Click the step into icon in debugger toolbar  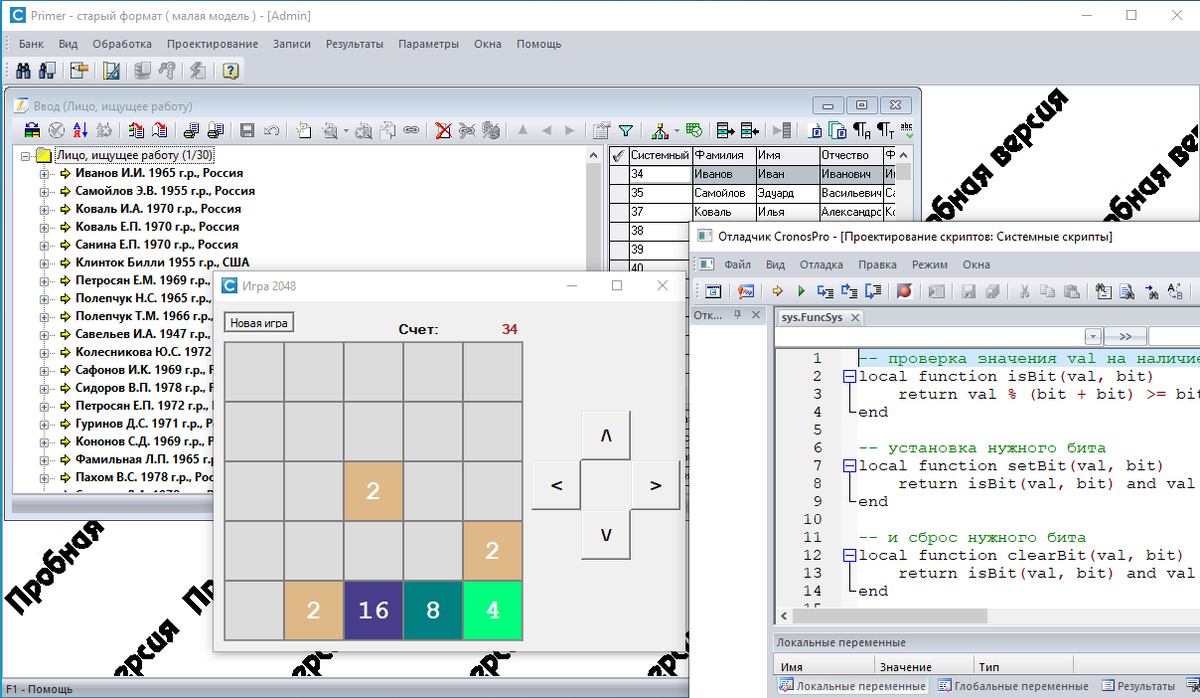point(825,291)
